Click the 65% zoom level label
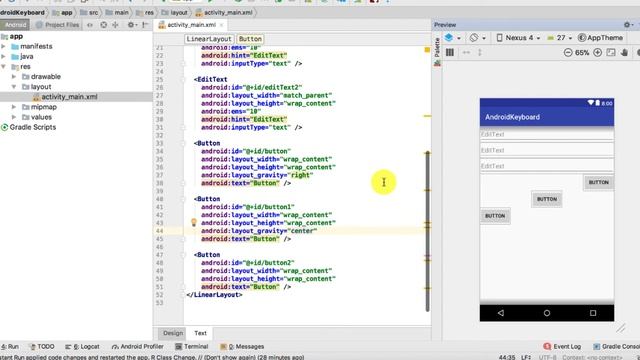The image size is (640, 360). pyautogui.click(x=582, y=53)
